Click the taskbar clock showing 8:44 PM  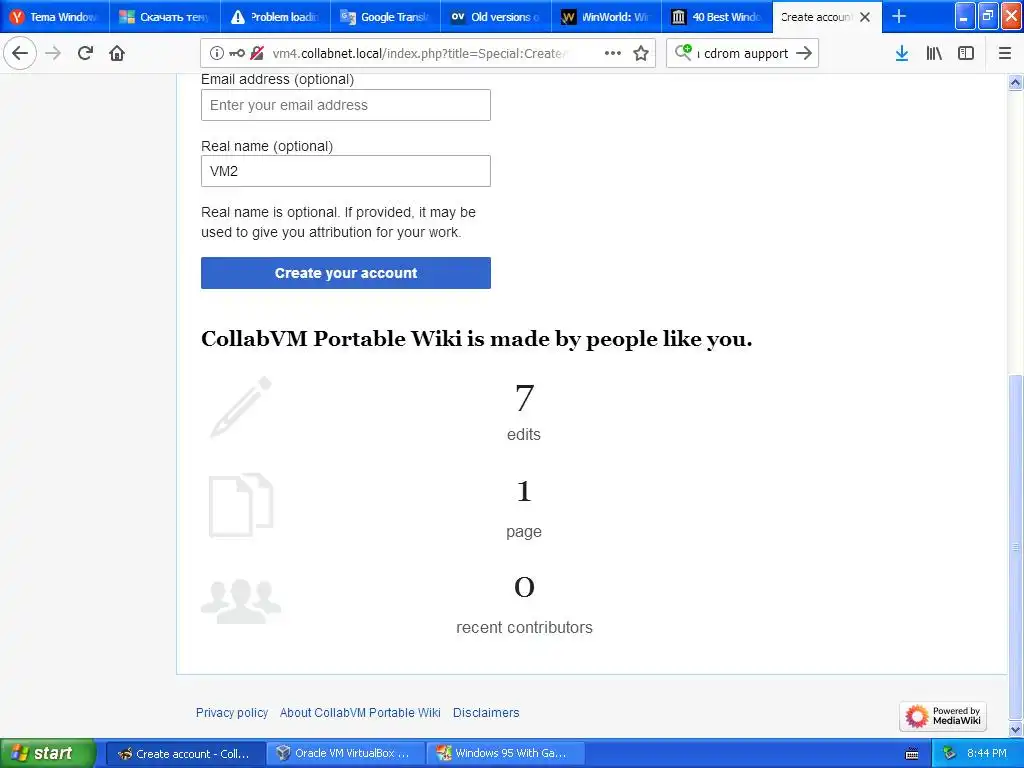tap(986, 753)
